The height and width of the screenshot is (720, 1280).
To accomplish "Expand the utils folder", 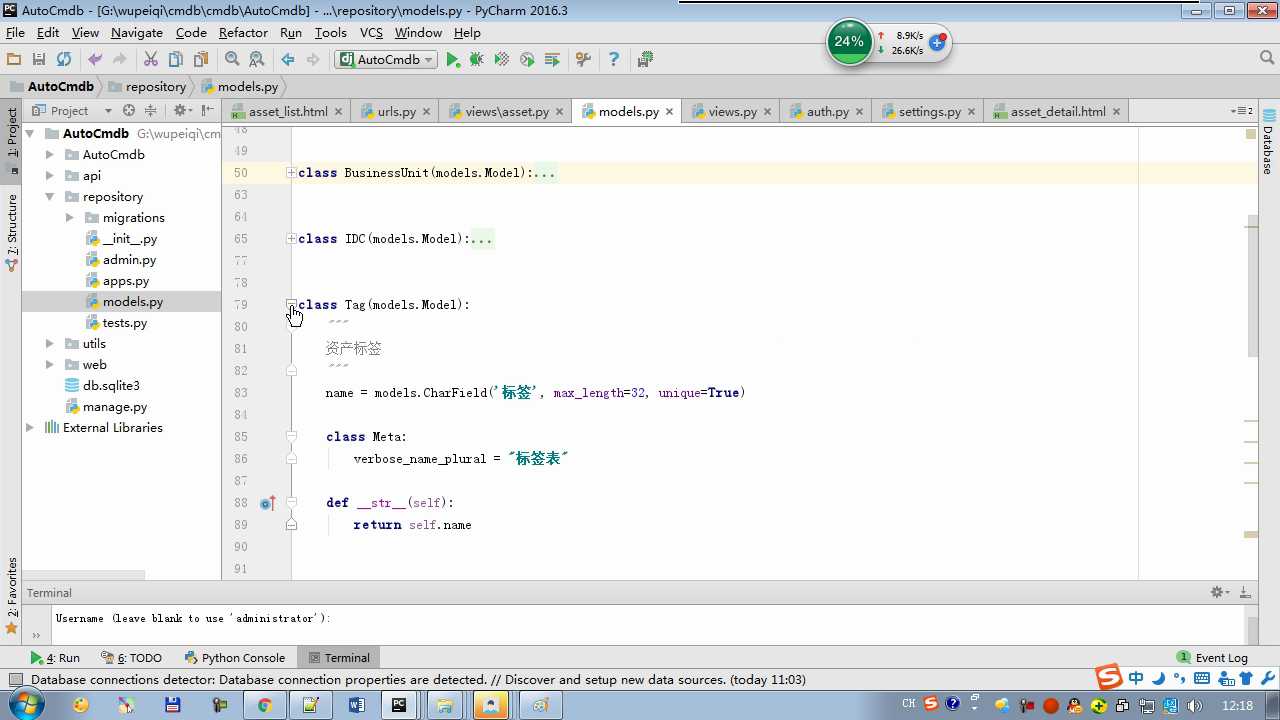I will [x=50, y=343].
